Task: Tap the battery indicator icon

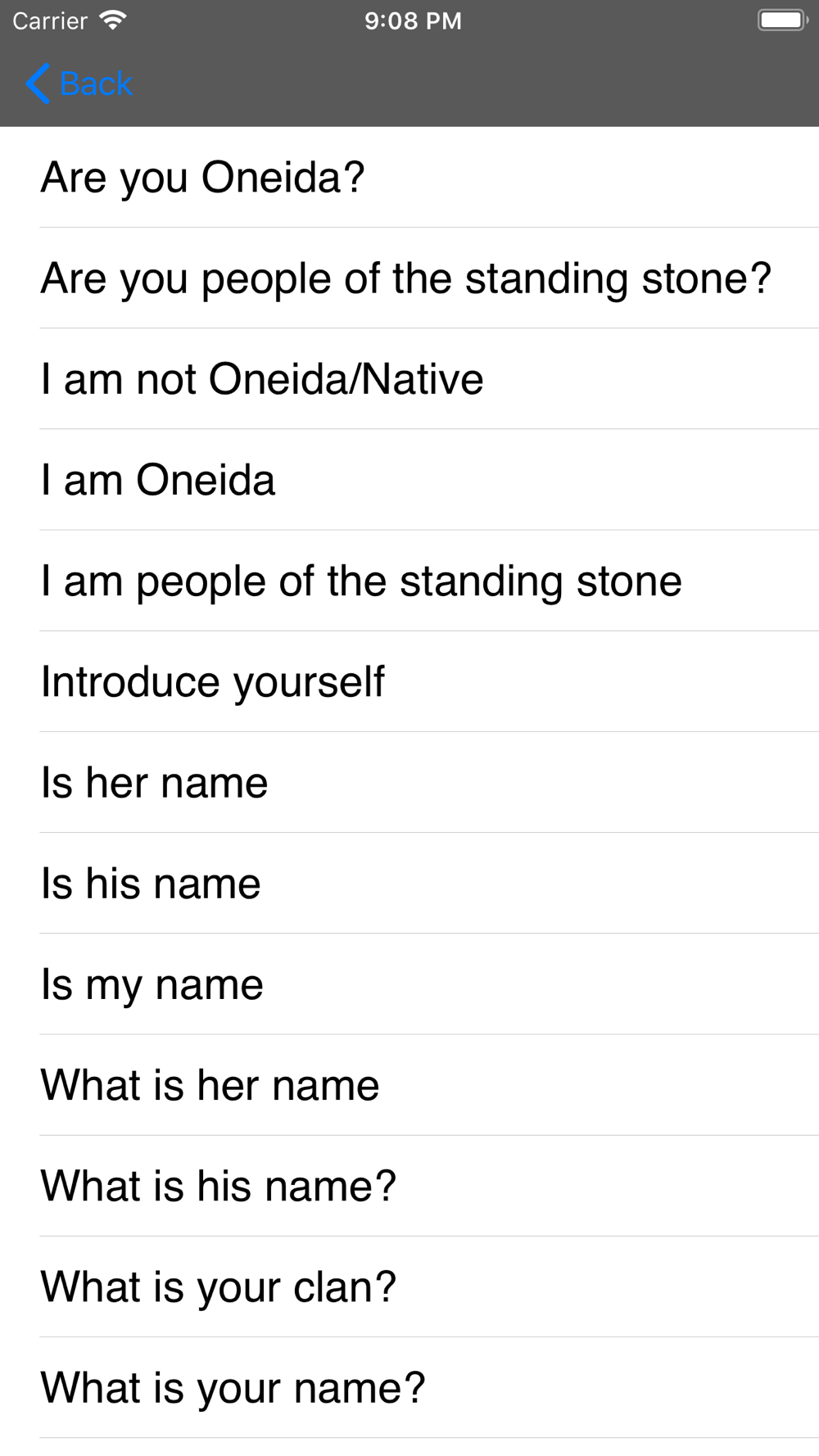Action: [x=782, y=20]
